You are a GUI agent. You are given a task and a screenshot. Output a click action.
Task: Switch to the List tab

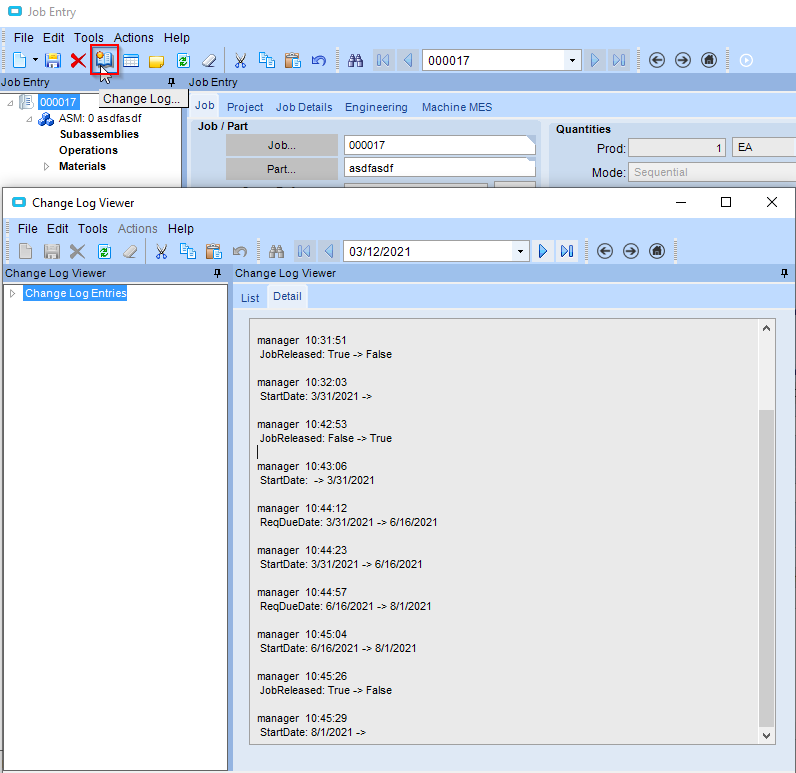(250, 297)
